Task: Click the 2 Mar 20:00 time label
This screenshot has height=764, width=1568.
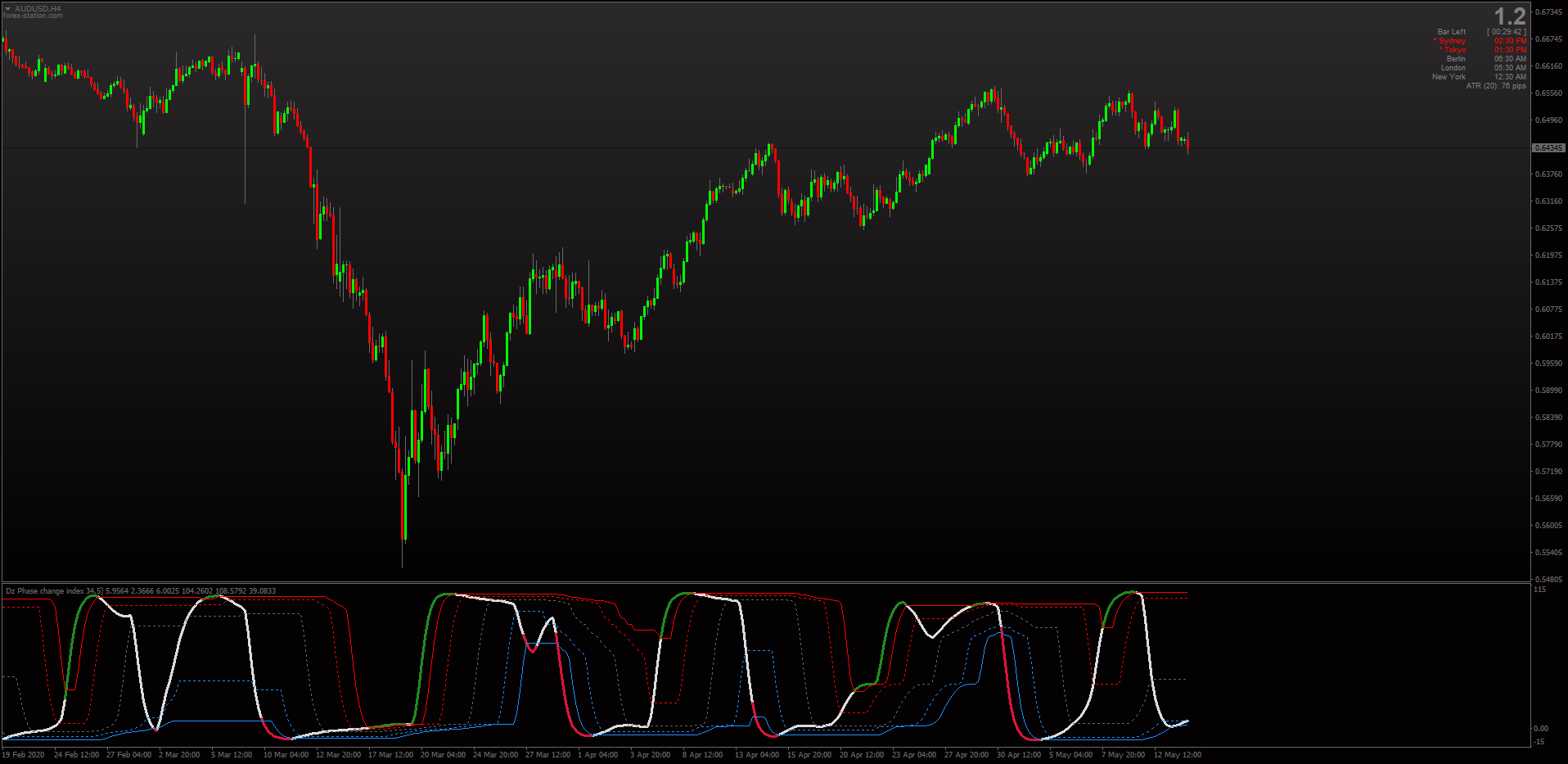Action: (x=179, y=755)
